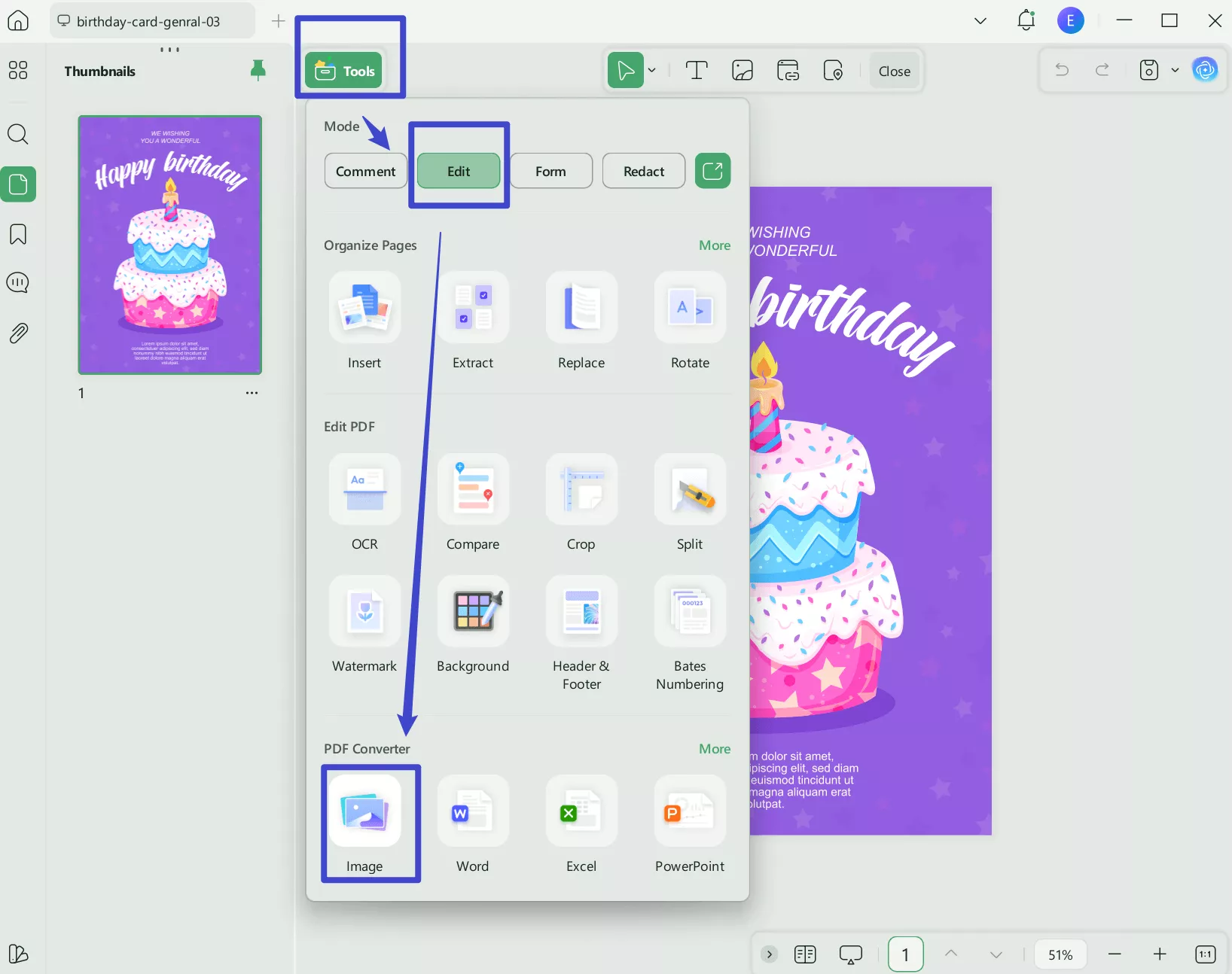Screen dimensions: 1232x974
Task: Open the birthday-card-genral-03 tab
Action: [x=153, y=21]
